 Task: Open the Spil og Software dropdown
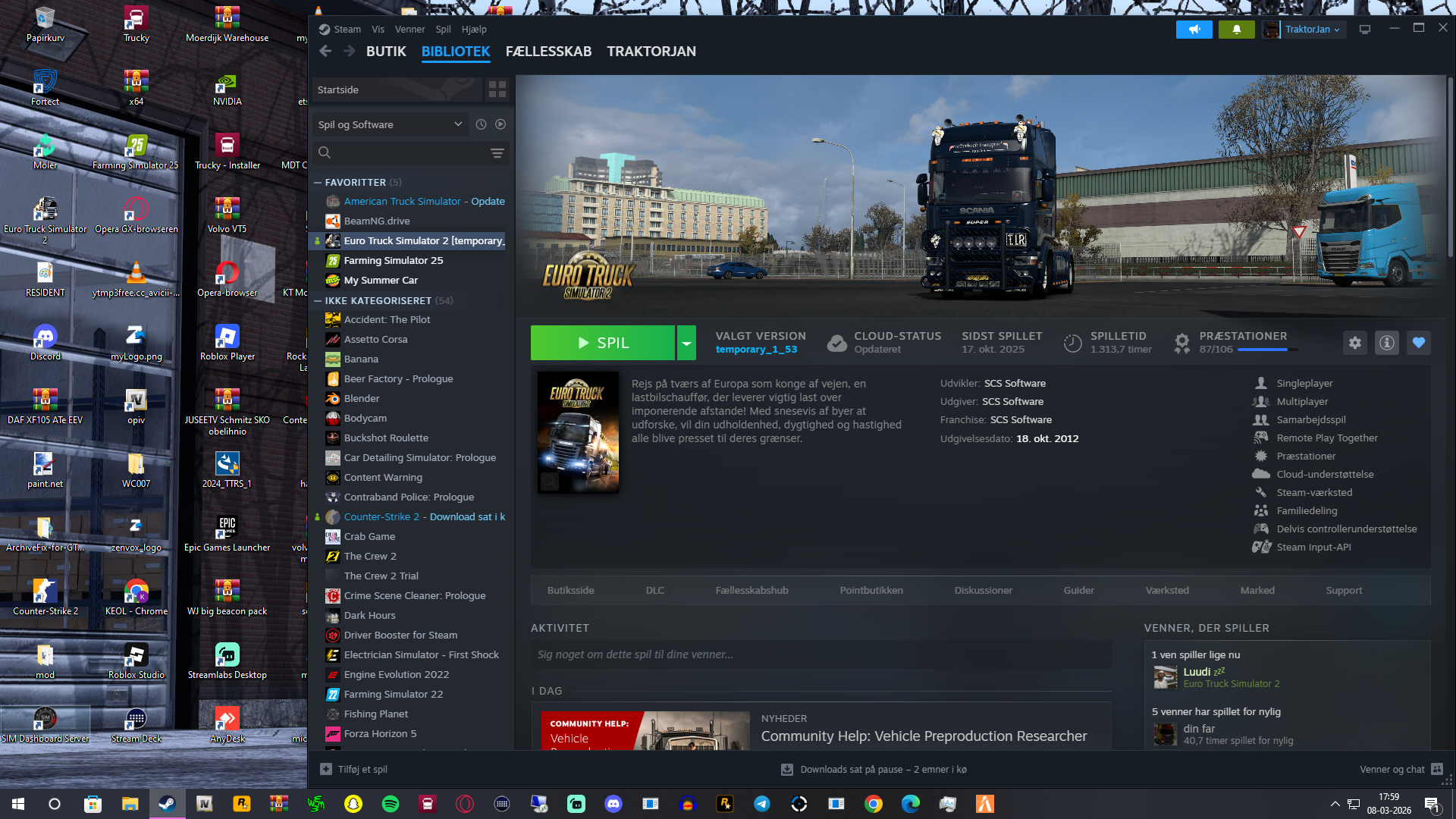(390, 124)
